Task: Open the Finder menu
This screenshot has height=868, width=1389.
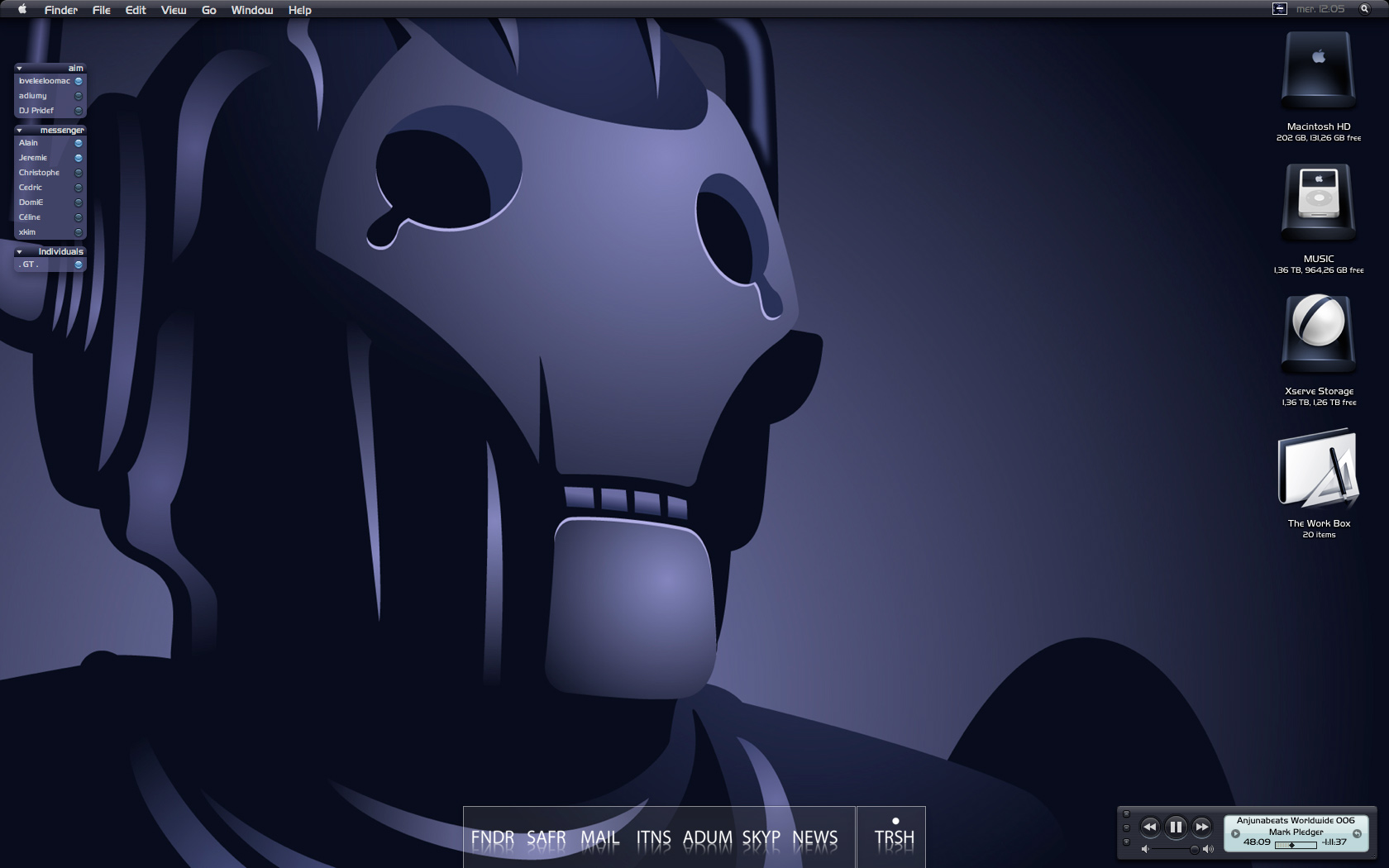Action: 61,10
